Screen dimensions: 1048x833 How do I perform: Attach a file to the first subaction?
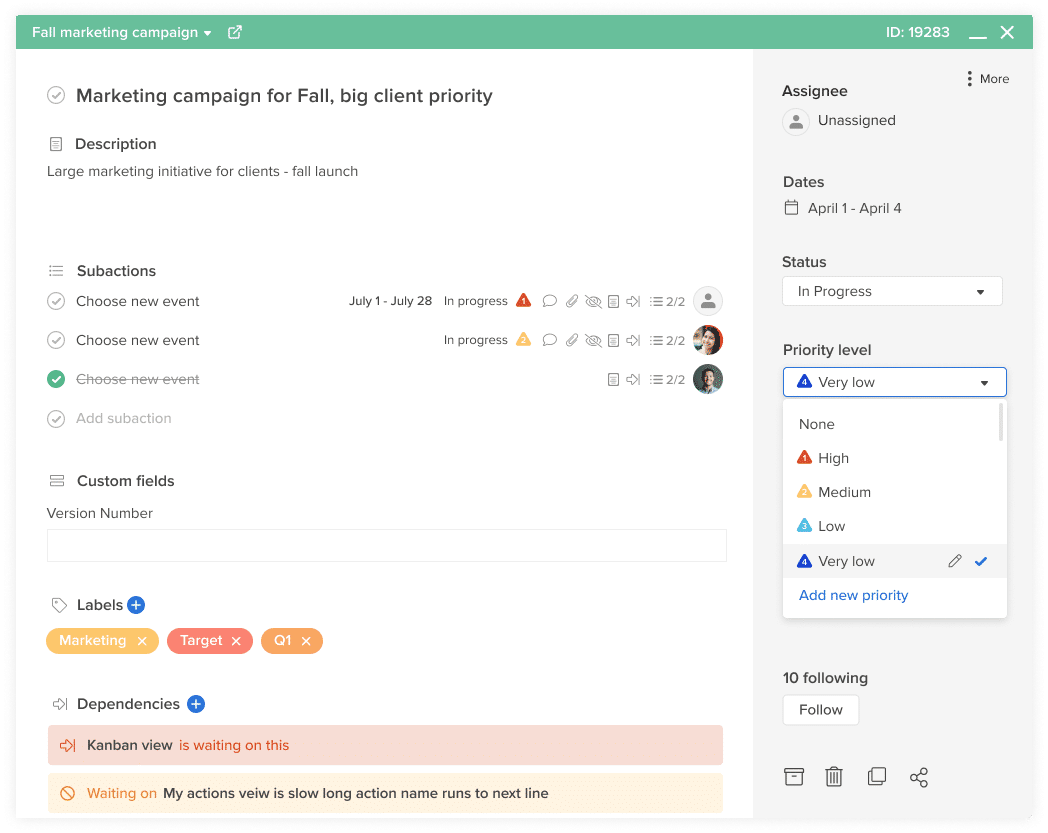pos(572,300)
